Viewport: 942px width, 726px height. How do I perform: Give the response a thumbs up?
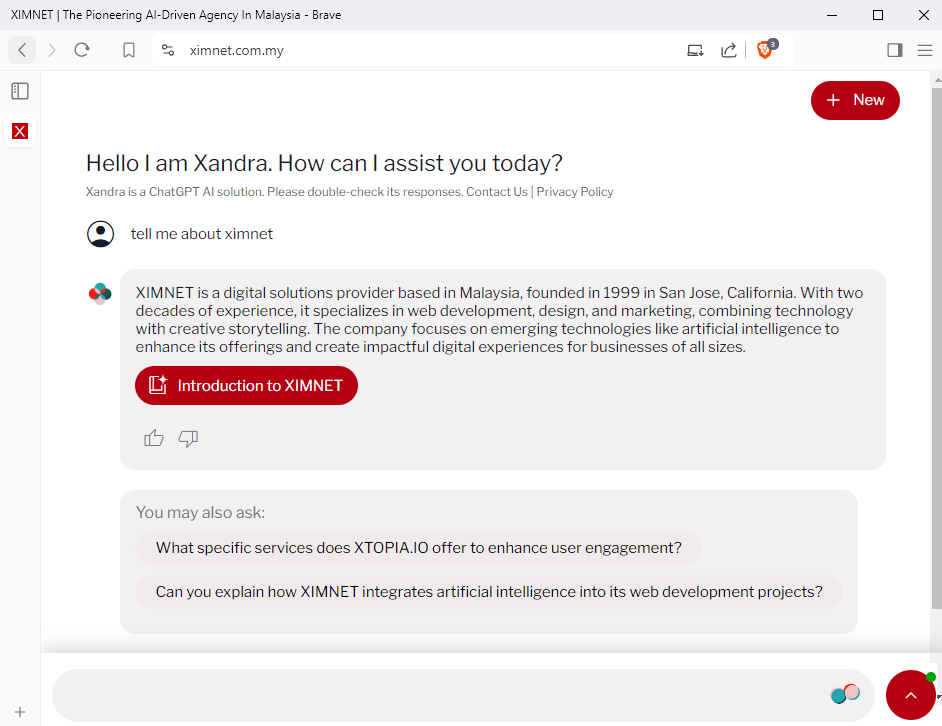click(x=154, y=438)
